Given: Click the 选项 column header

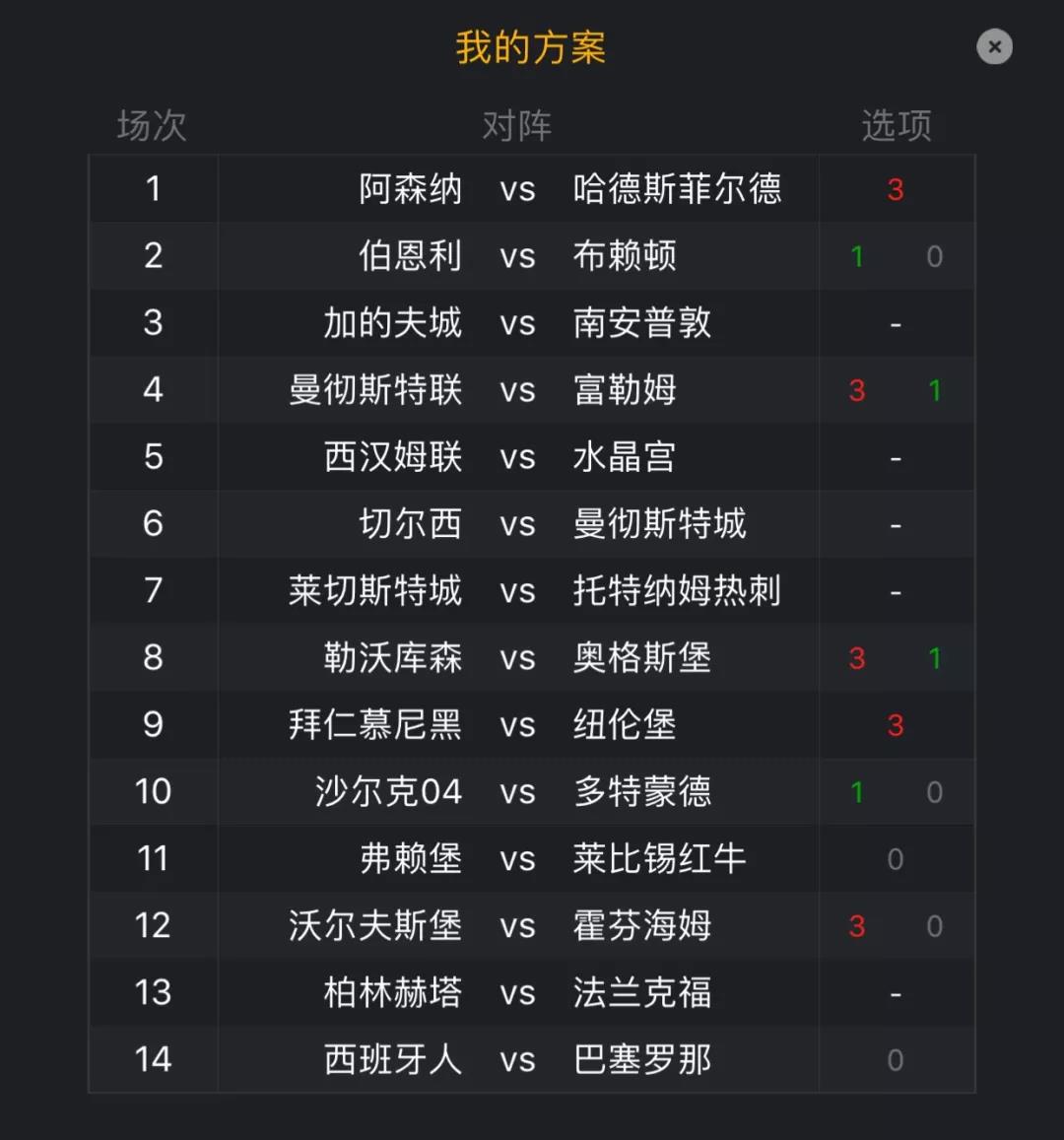Looking at the screenshot, I should coord(897,126).
